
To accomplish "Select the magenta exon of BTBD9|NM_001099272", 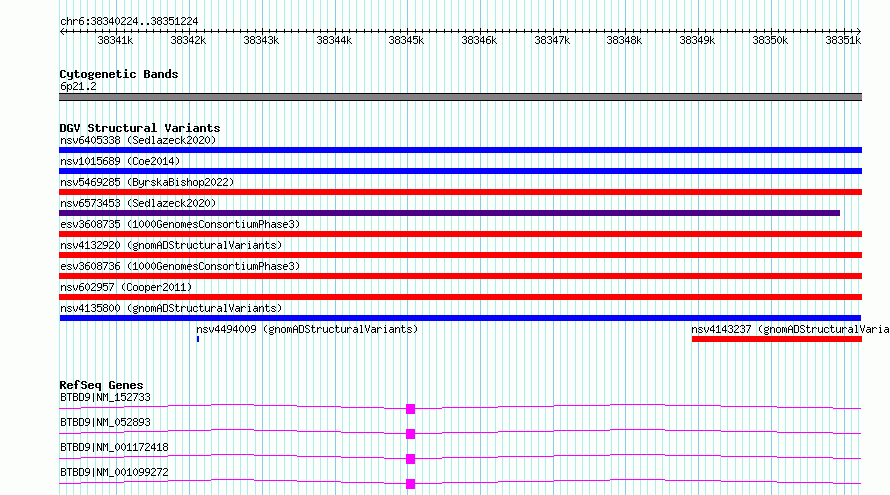I will tap(410, 484).
